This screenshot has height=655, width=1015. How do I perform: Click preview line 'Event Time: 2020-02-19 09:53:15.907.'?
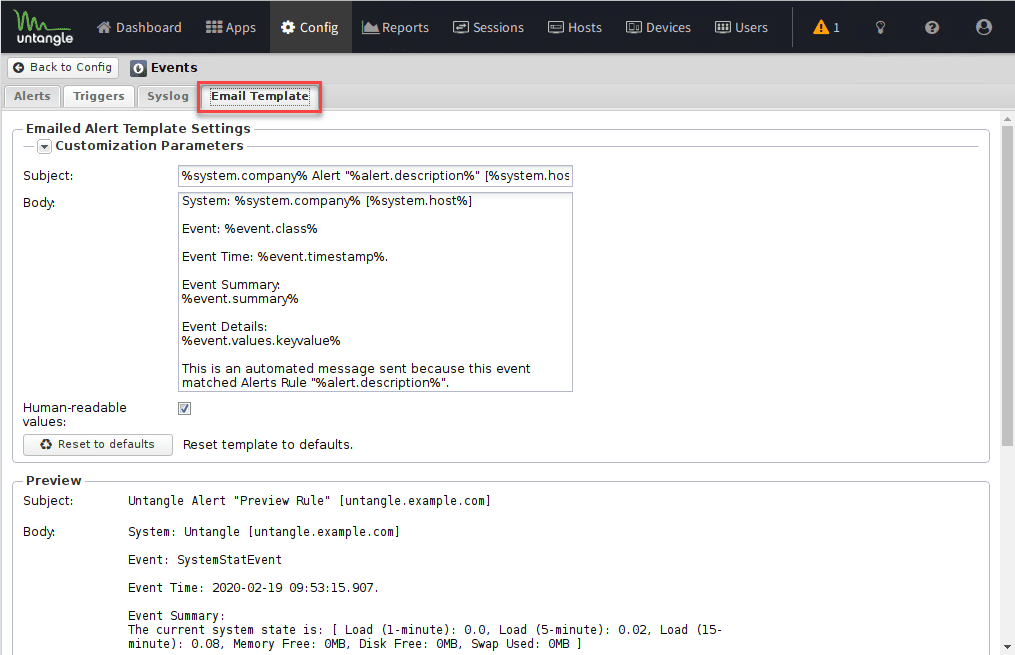(x=253, y=588)
